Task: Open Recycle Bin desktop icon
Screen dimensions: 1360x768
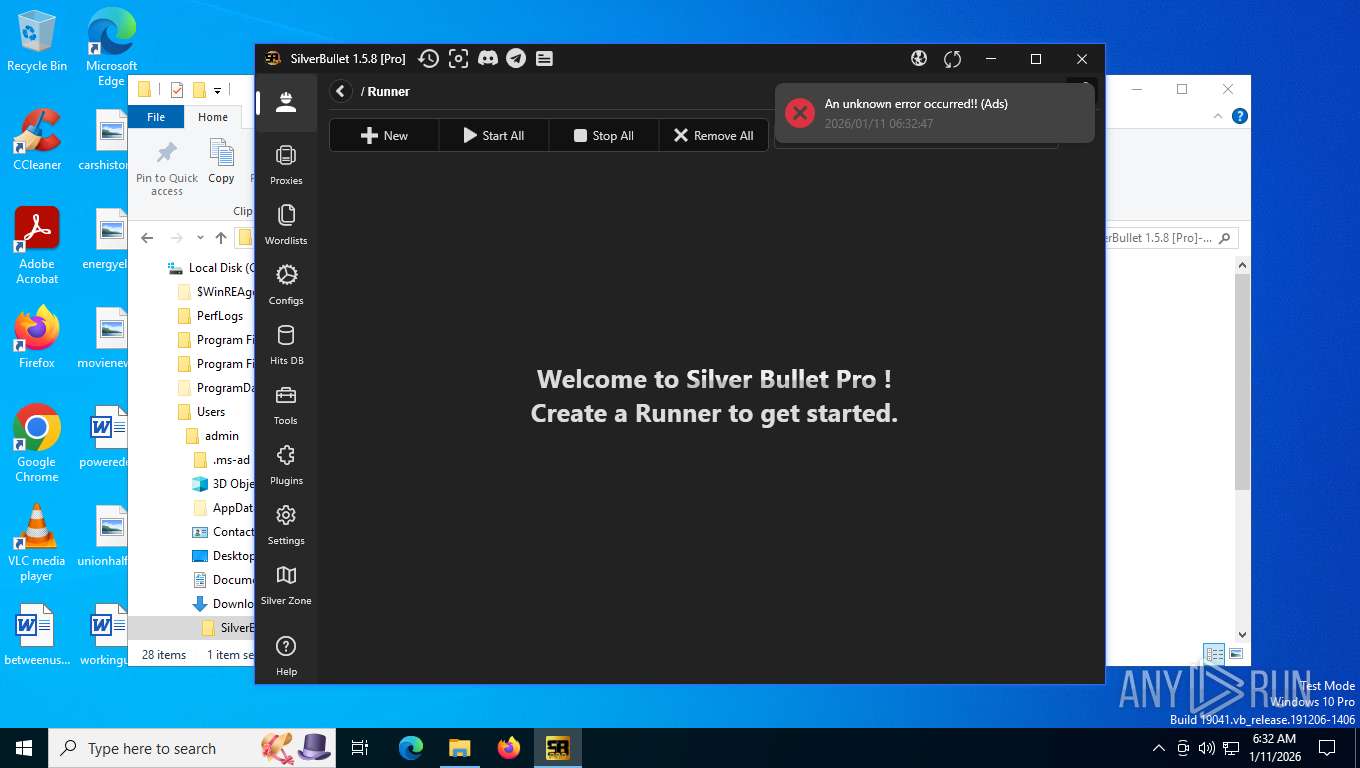Action: coord(37,42)
